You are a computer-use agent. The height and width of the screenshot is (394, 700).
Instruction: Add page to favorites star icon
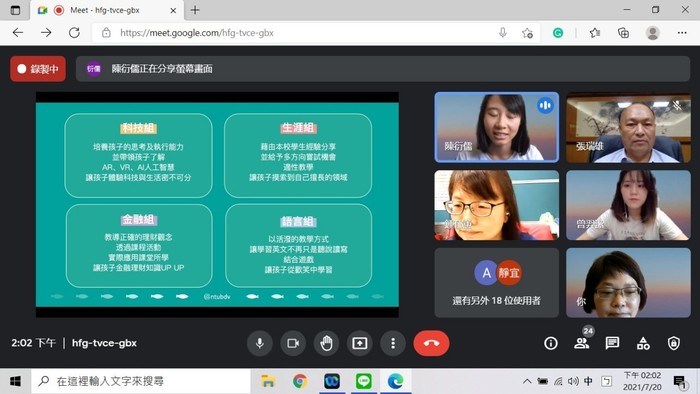point(527,33)
